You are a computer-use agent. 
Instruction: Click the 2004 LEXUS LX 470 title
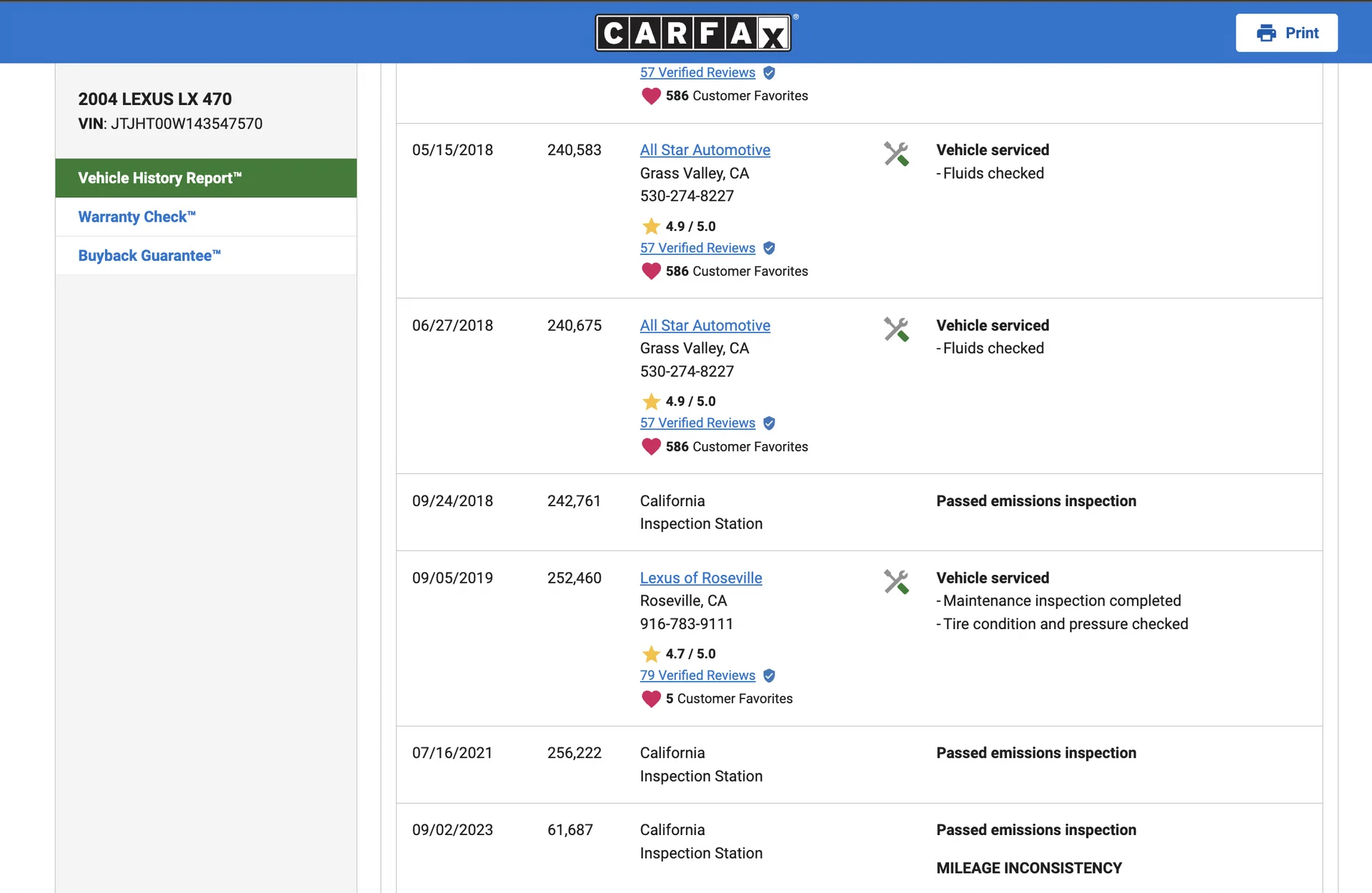(155, 99)
